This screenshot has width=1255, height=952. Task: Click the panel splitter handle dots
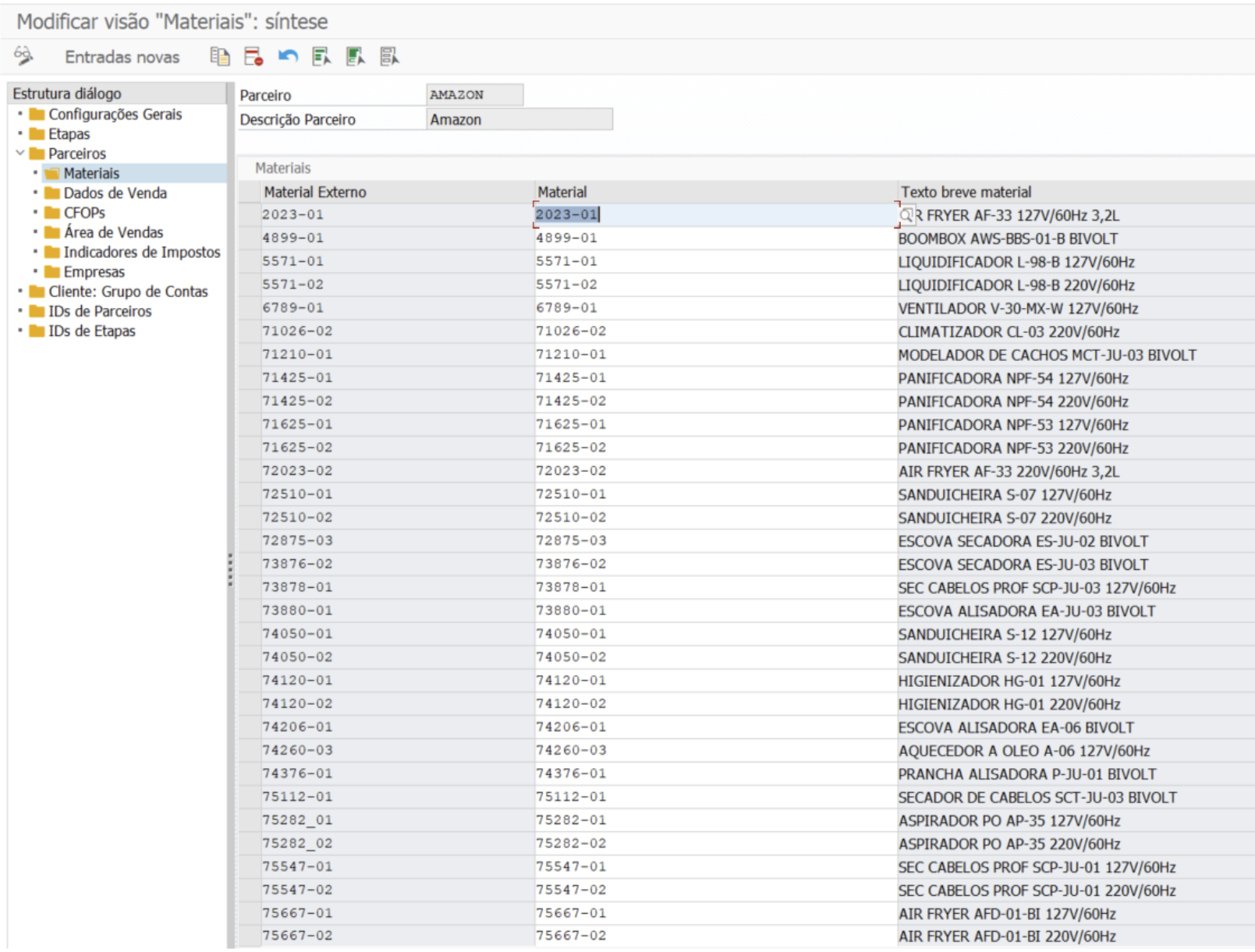(230, 569)
